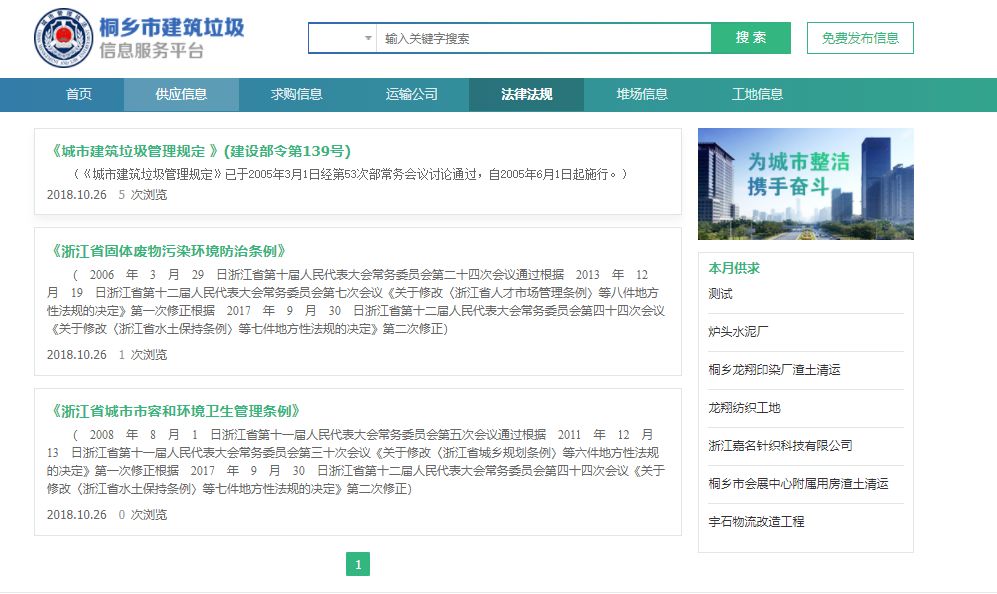Go to the 首页 home tab
Viewport: 997px width, 594px height.
pyautogui.click(x=79, y=95)
